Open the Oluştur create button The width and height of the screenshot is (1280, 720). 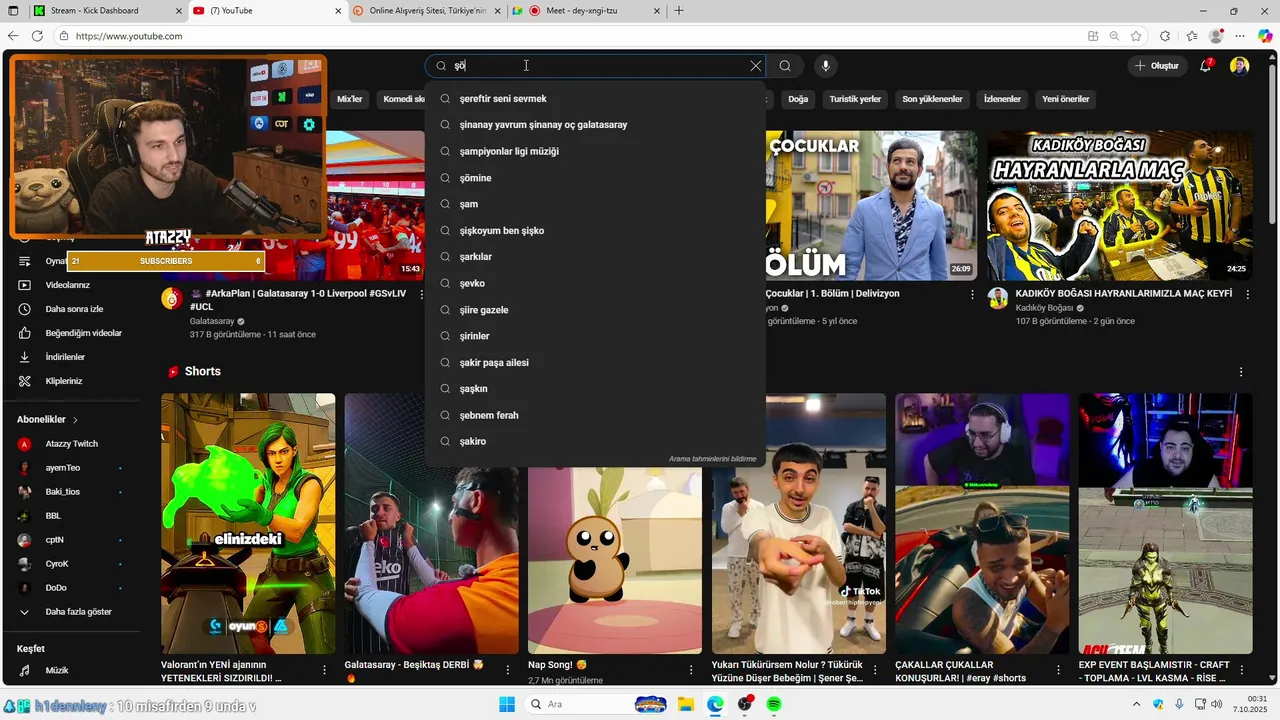[x=1157, y=66]
